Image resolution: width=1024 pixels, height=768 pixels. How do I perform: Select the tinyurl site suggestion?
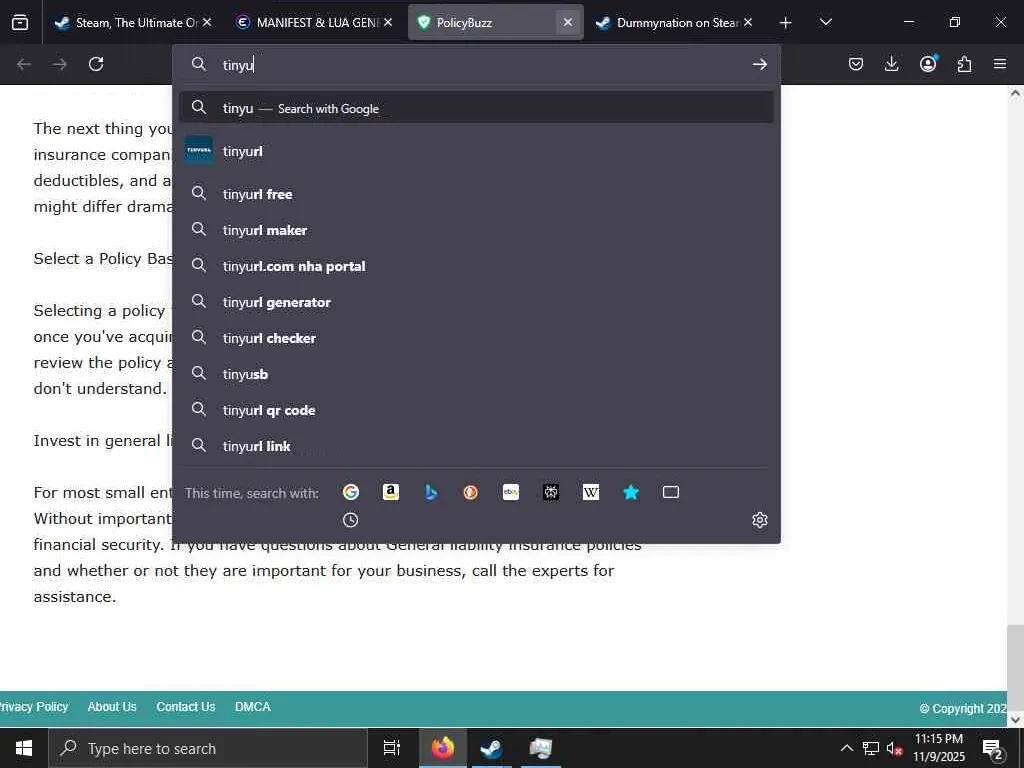(x=476, y=151)
